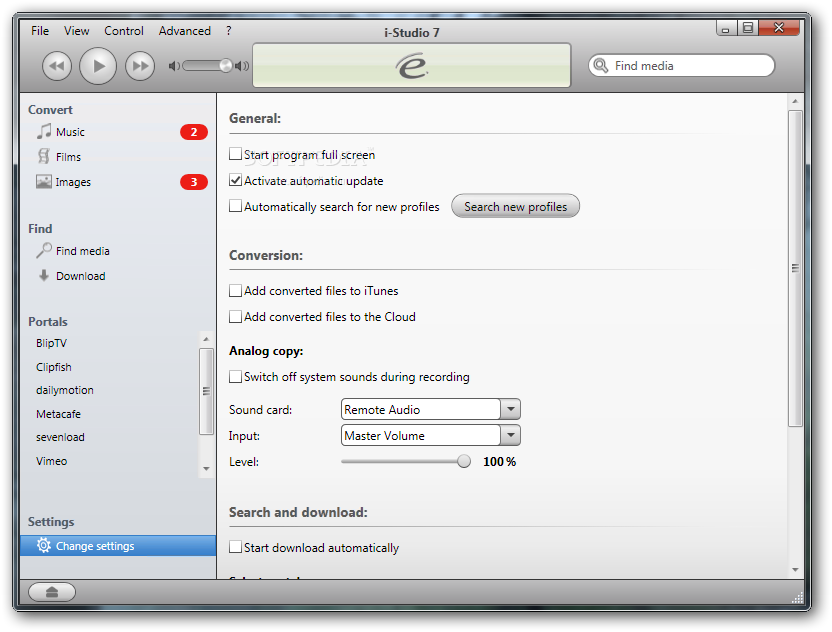Click the rewind playback button
This screenshot has width=832, height=632.
[57, 66]
